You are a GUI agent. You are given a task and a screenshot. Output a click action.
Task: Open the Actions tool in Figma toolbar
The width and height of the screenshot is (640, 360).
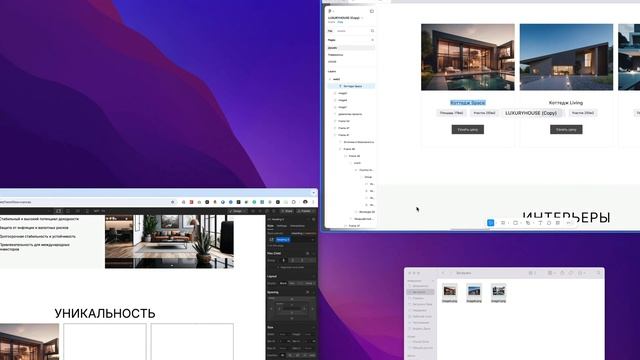558,223
